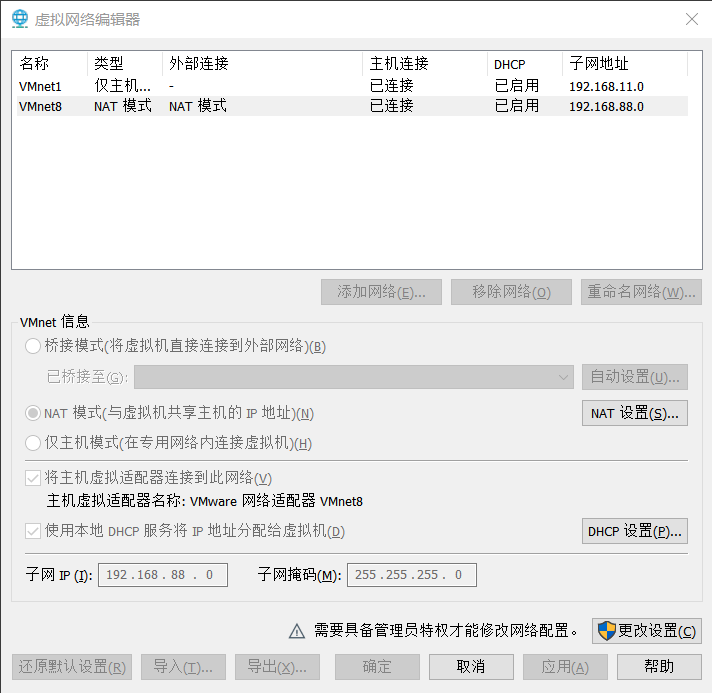Screen dimensions: 712x693
Task: Select 仅主机模式 radio button
Action: pyautogui.click(x=33, y=443)
